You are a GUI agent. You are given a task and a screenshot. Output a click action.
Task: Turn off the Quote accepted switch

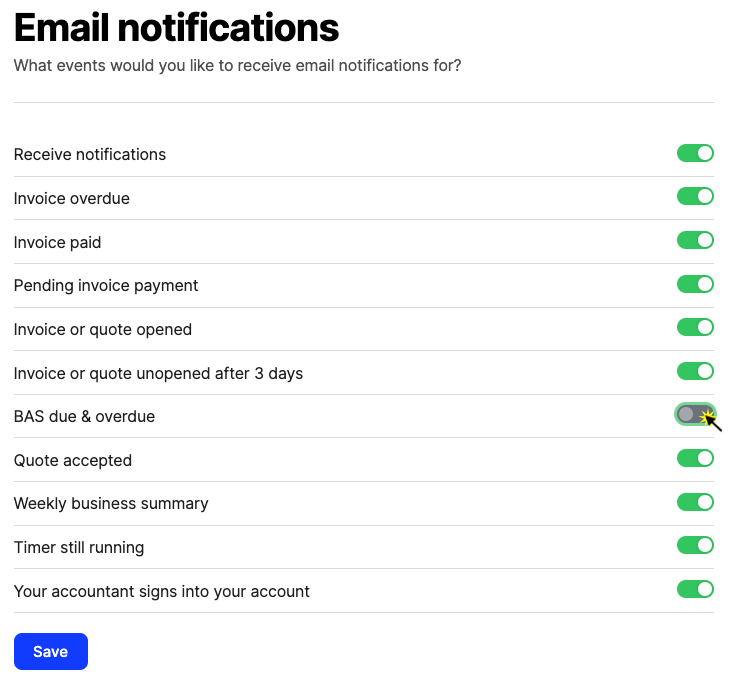[695, 458]
